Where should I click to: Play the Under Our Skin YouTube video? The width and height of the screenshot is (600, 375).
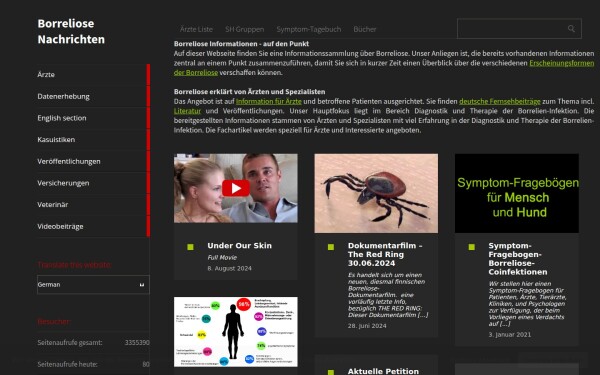(x=236, y=188)
